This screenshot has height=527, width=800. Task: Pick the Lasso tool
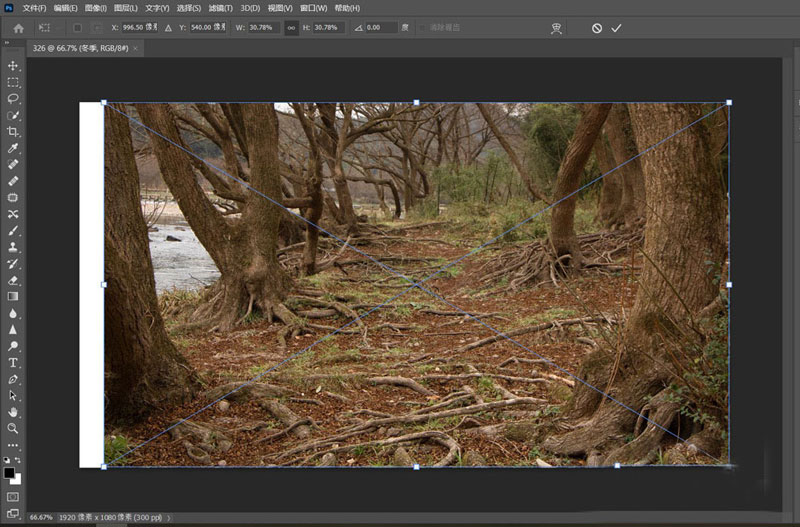(x=13, y=99)
